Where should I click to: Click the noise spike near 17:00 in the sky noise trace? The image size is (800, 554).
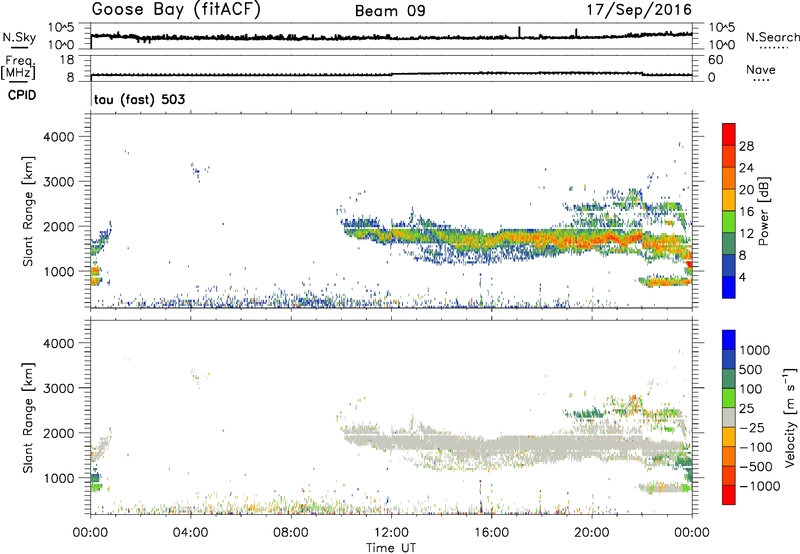coord(519,32)
